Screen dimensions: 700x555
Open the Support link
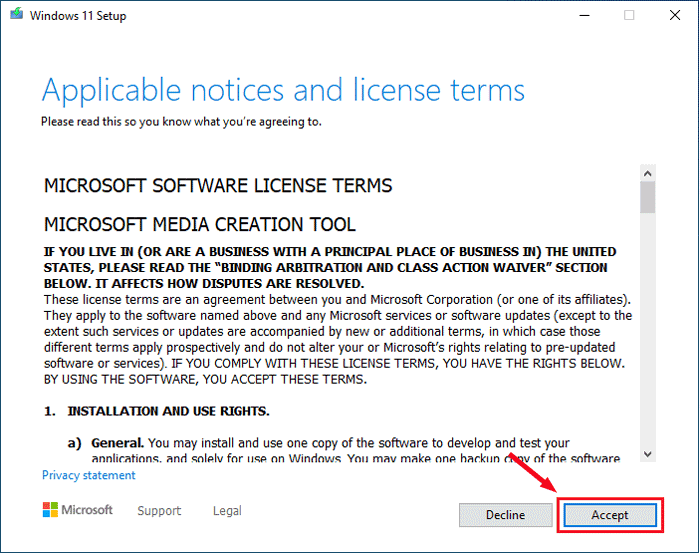tap(159, 510)
